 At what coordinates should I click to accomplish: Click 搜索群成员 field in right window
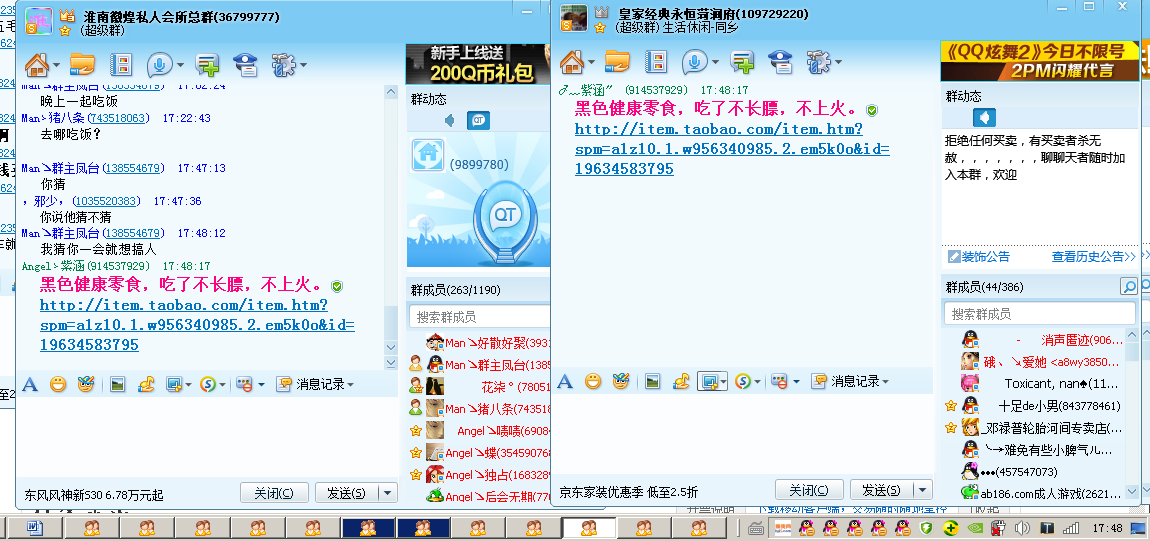(1039, 314)
